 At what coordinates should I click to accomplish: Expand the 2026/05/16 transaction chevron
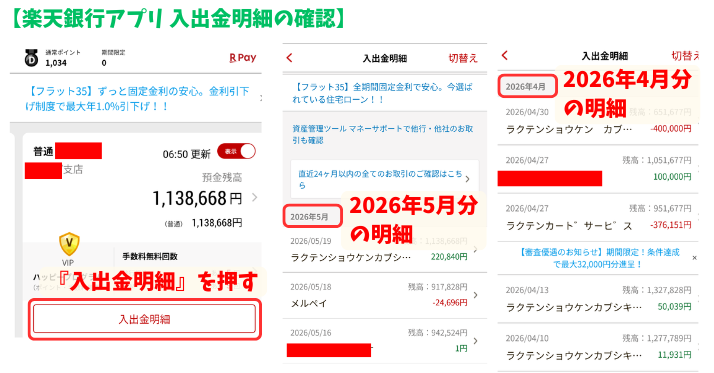[x=475, y=341]
